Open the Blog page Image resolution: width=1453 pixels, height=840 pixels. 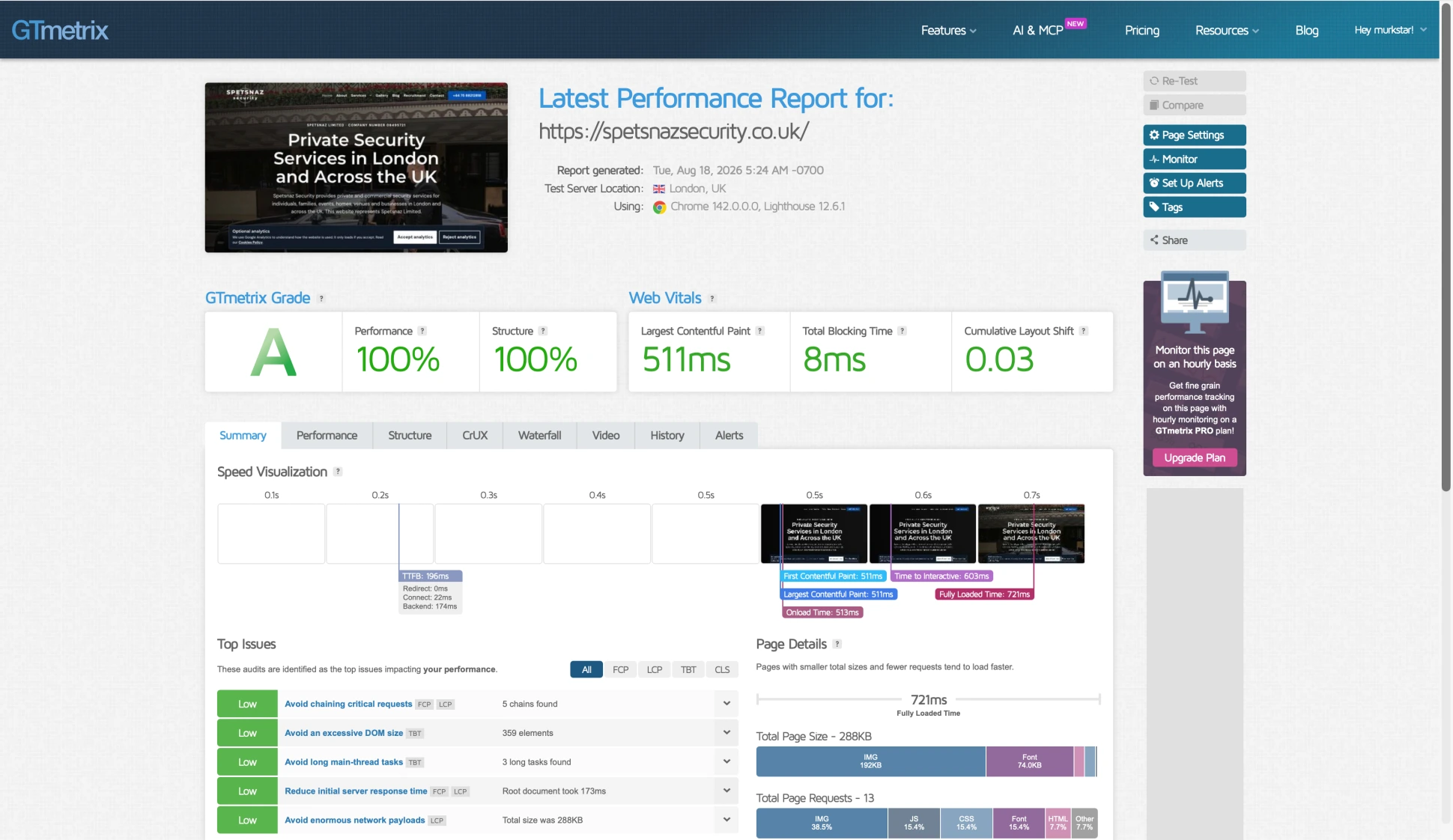[x=1307, y=31]
